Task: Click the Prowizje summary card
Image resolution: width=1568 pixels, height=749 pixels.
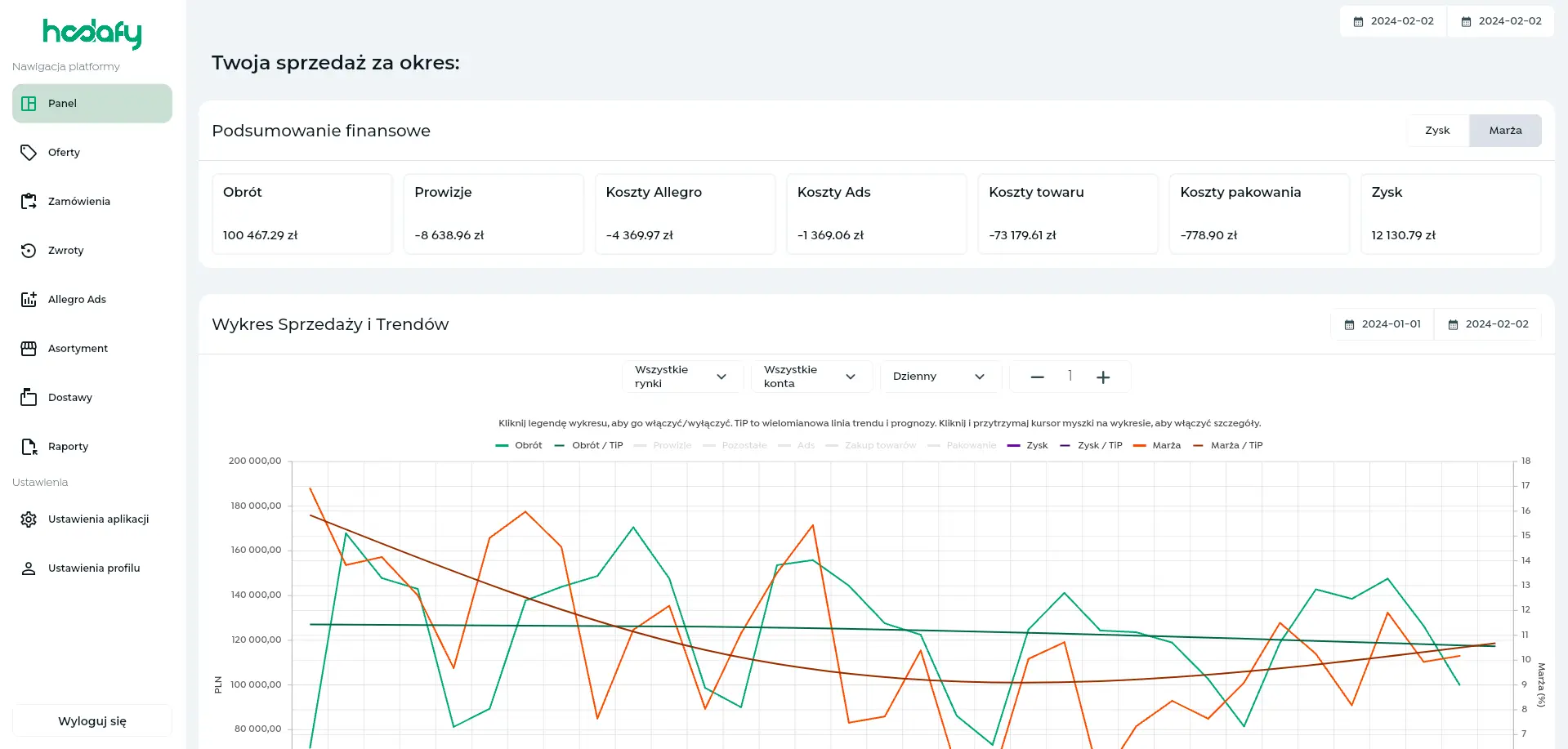Action: tap(494, 214)
